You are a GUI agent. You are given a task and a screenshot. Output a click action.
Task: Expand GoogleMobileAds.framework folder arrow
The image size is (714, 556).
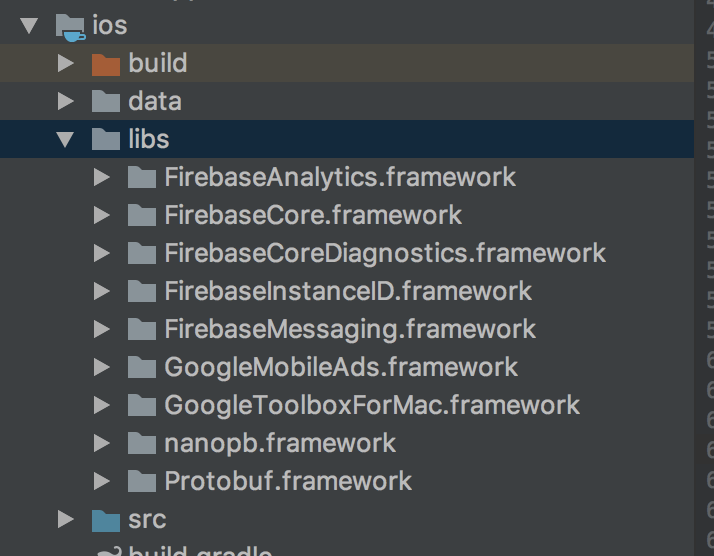(101, 367)
